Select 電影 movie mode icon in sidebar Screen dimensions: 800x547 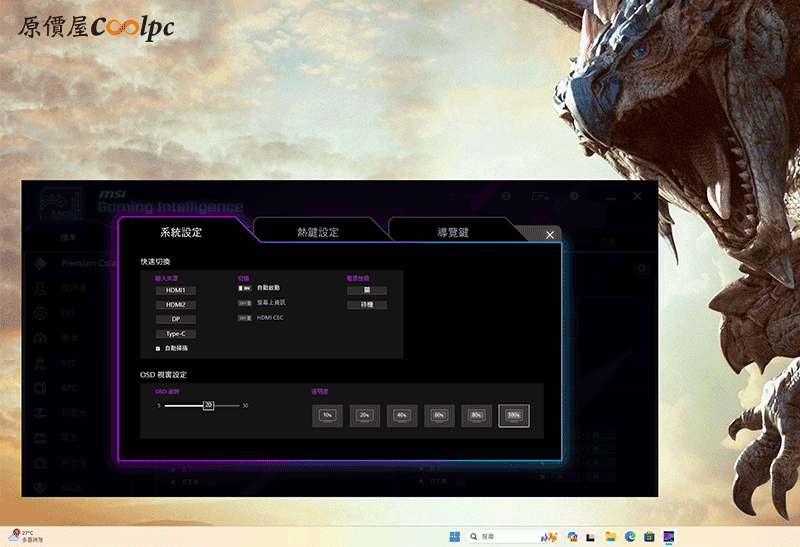coord(40,438)
